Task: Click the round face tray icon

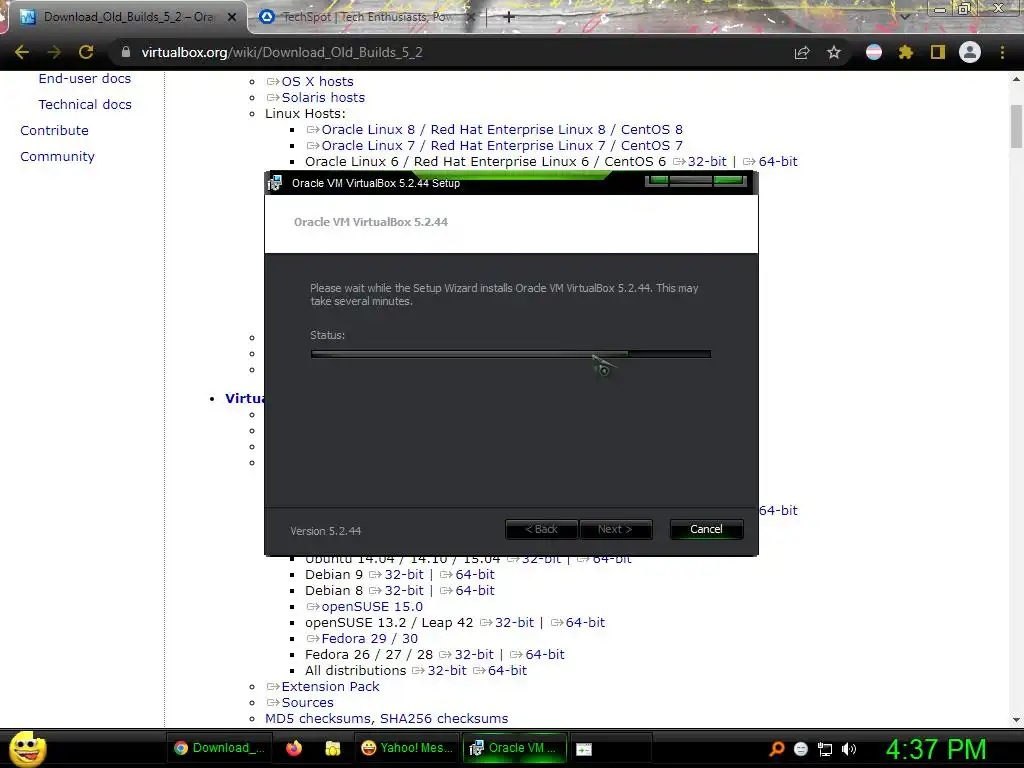Action: [x=801, y=749]
